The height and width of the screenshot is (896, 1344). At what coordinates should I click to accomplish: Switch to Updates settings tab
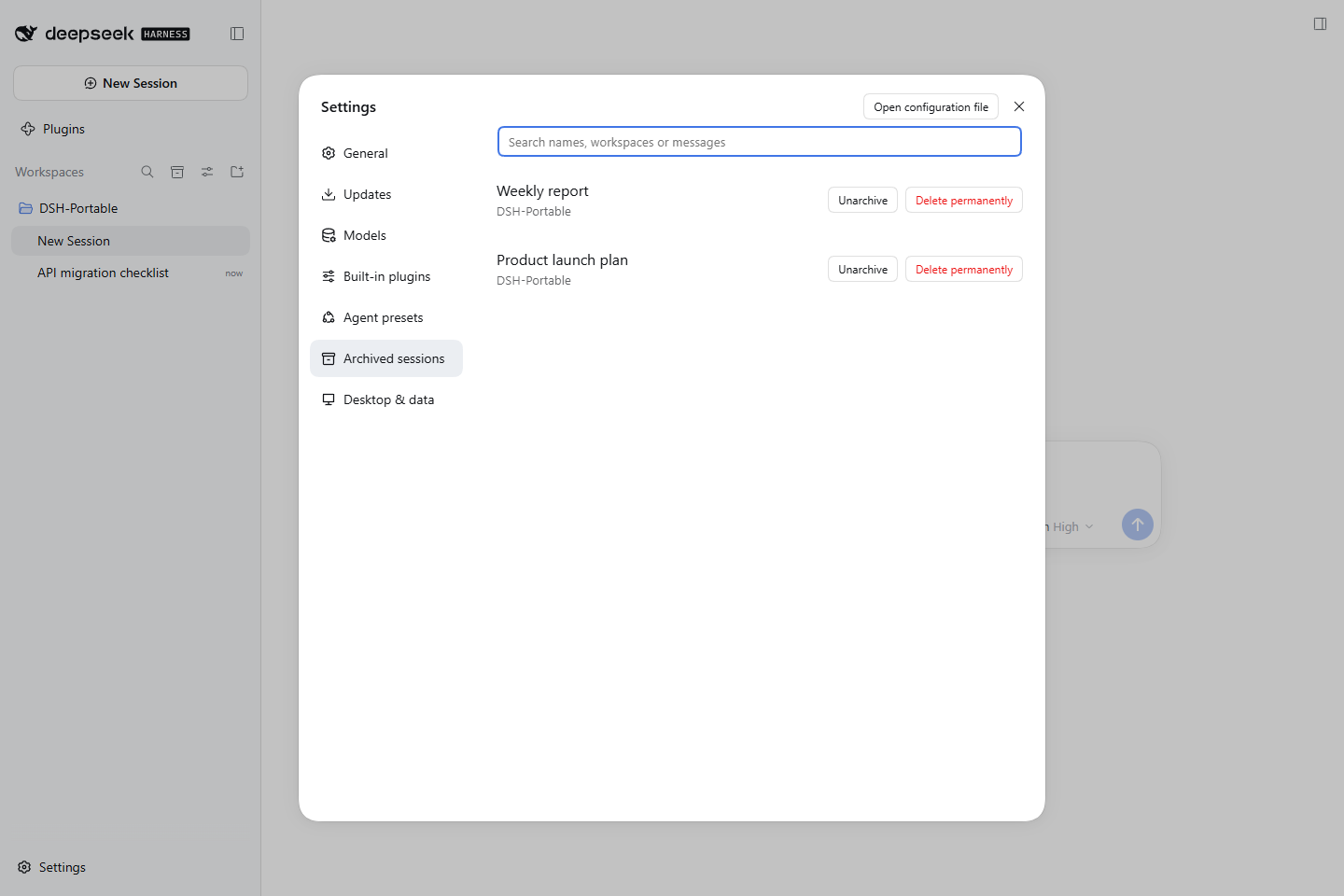pos(386,194)
